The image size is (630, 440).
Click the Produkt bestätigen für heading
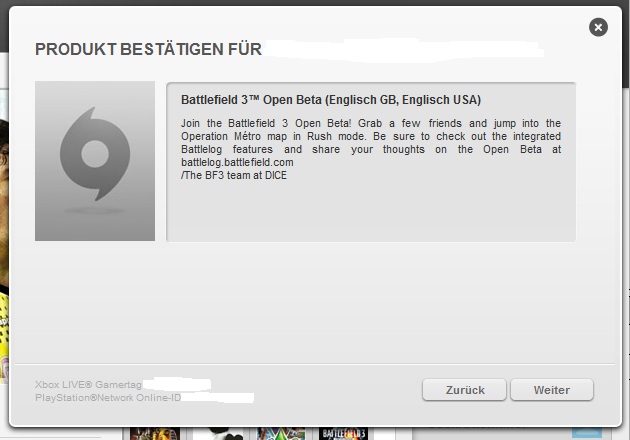pyautogui.click(x=148, y=49)
